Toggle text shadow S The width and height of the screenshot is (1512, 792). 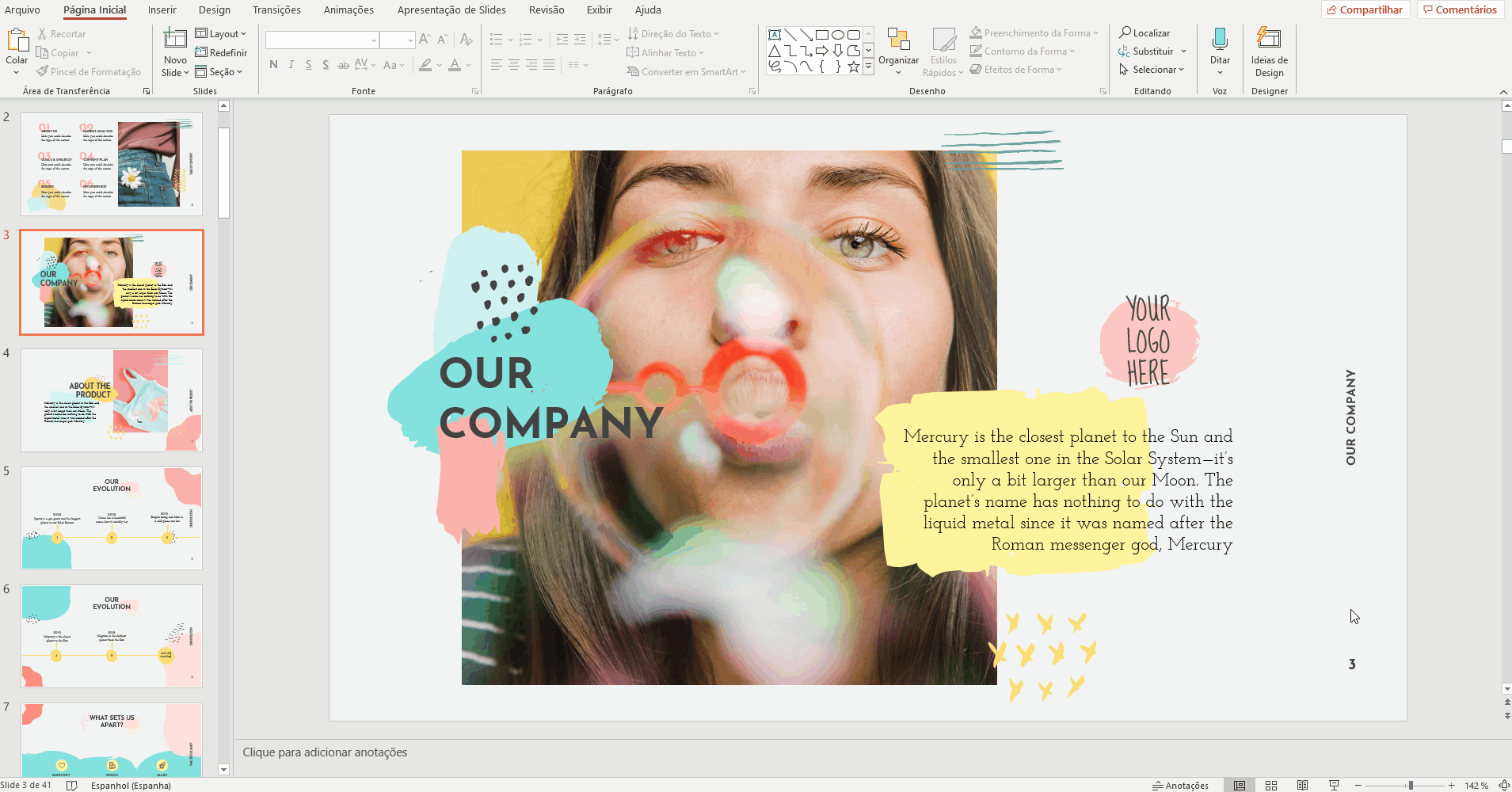(x=326, y=65)
